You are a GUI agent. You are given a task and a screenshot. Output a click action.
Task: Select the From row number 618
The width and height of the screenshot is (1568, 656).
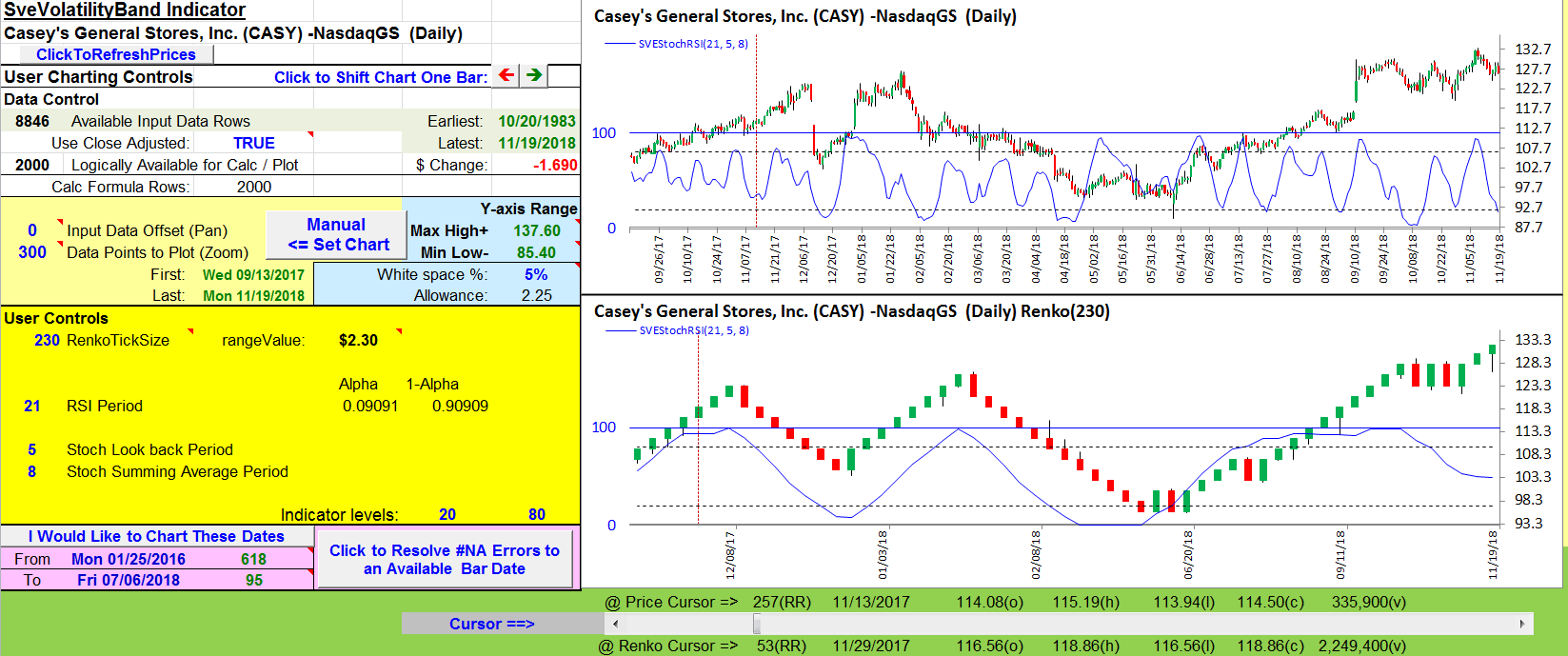(x=253, y=559)
